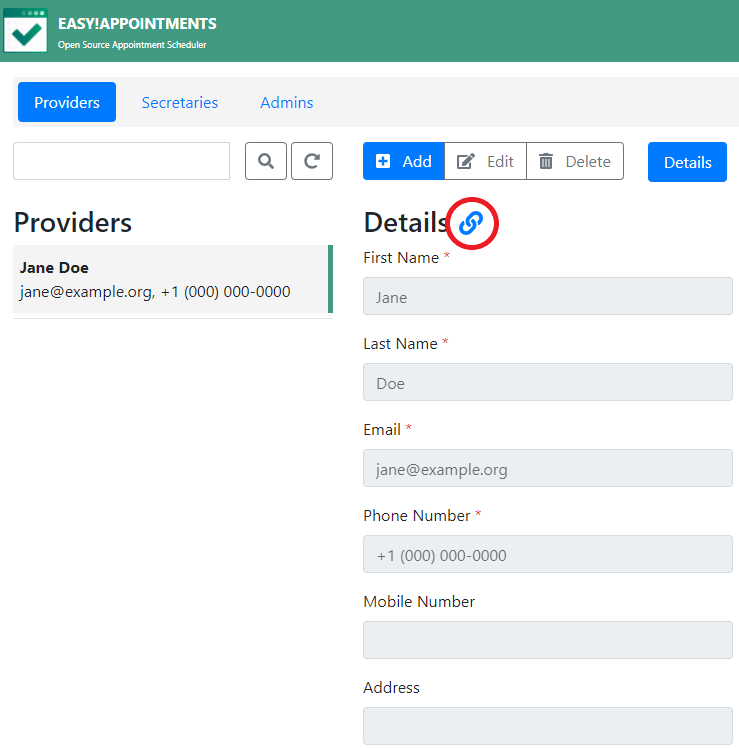The width and height of the screenshot is (739, 748).
Task: Click the Phone Number field
Action: (548, 554)
